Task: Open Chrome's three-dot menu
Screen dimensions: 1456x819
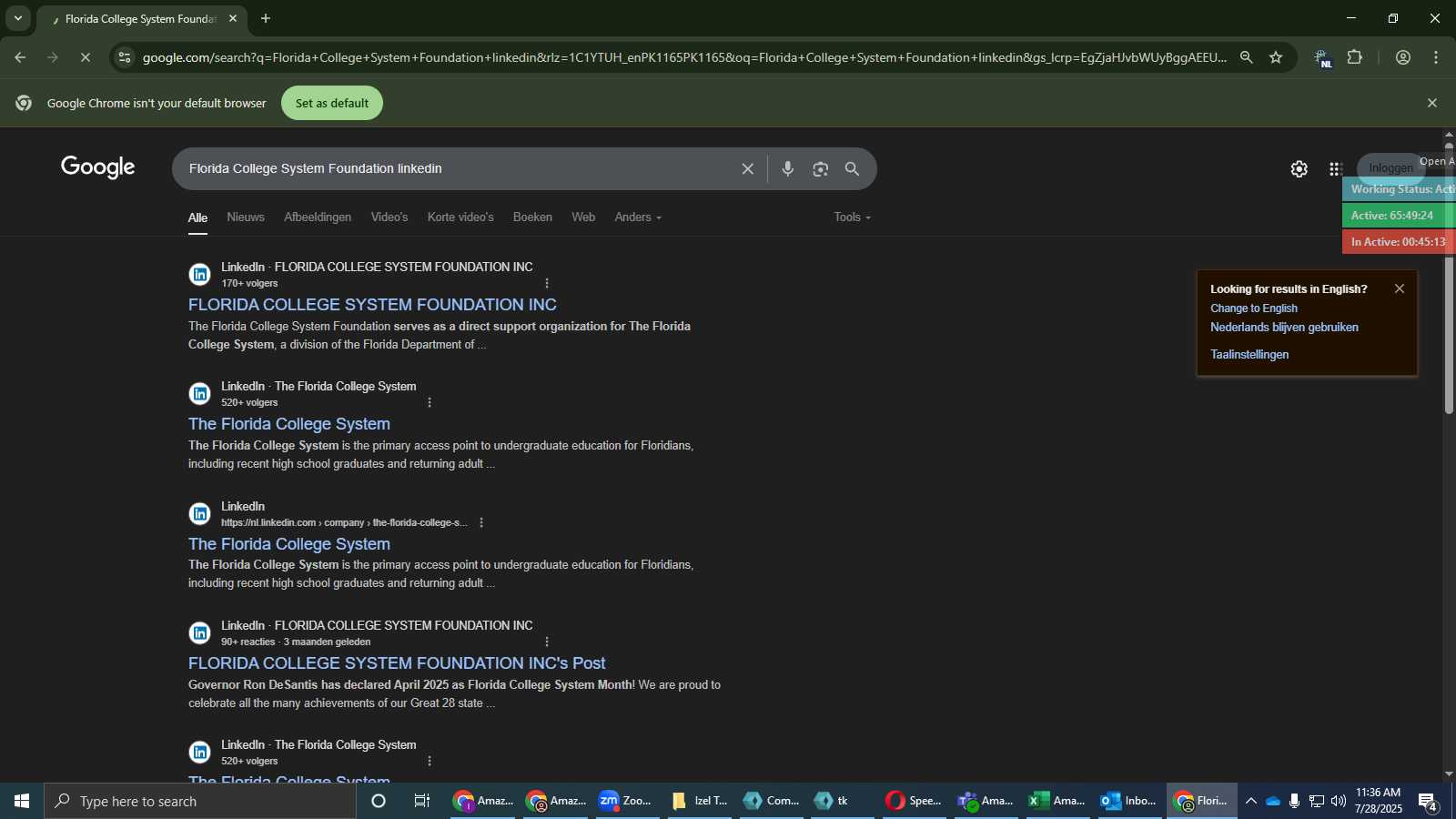Action: click(1436, 57)
